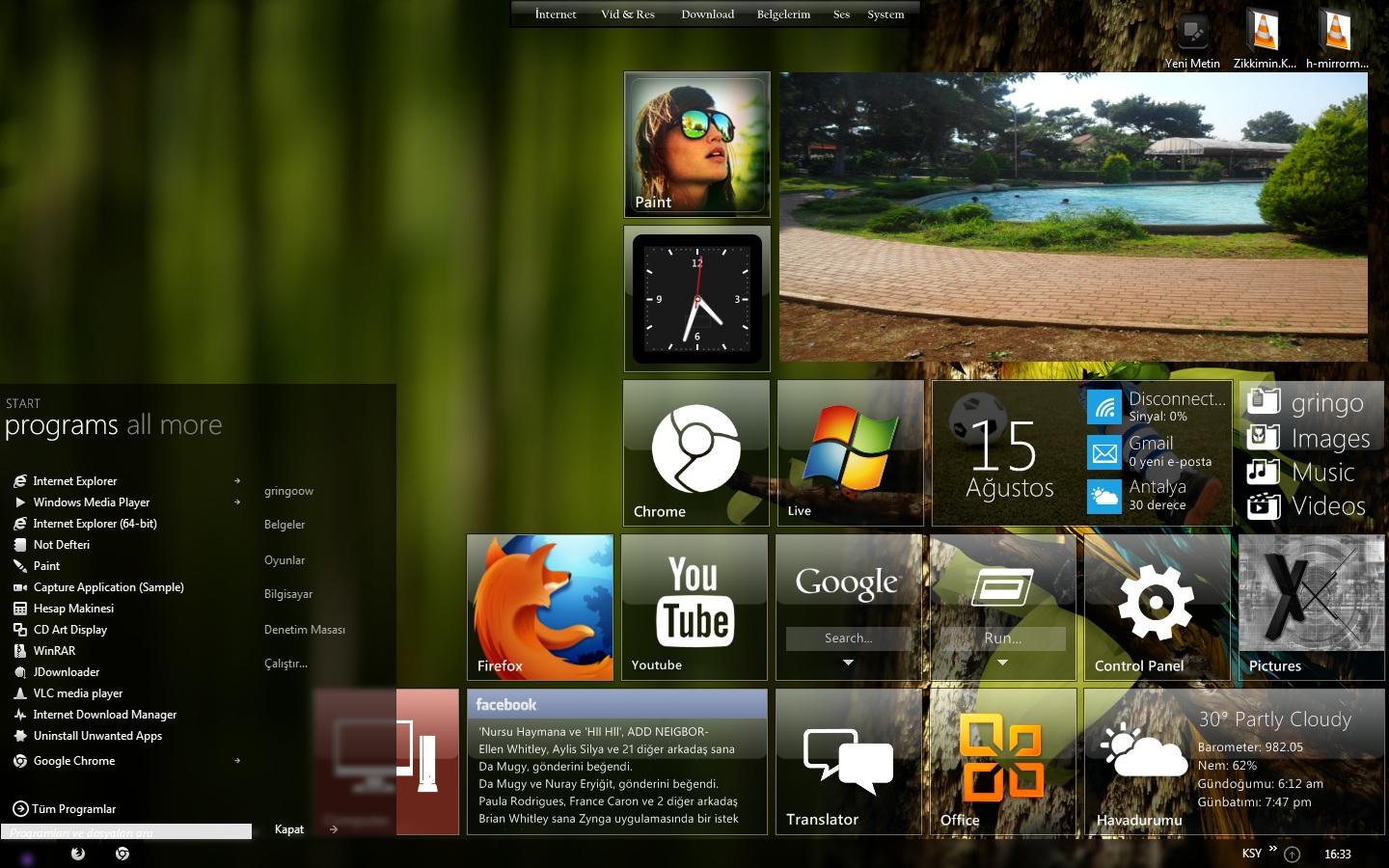Image resolution: width=1389 pixels, height=868 pixels.
Task: Open Oyunlar from start menu
Action: (x=285, y=560)
